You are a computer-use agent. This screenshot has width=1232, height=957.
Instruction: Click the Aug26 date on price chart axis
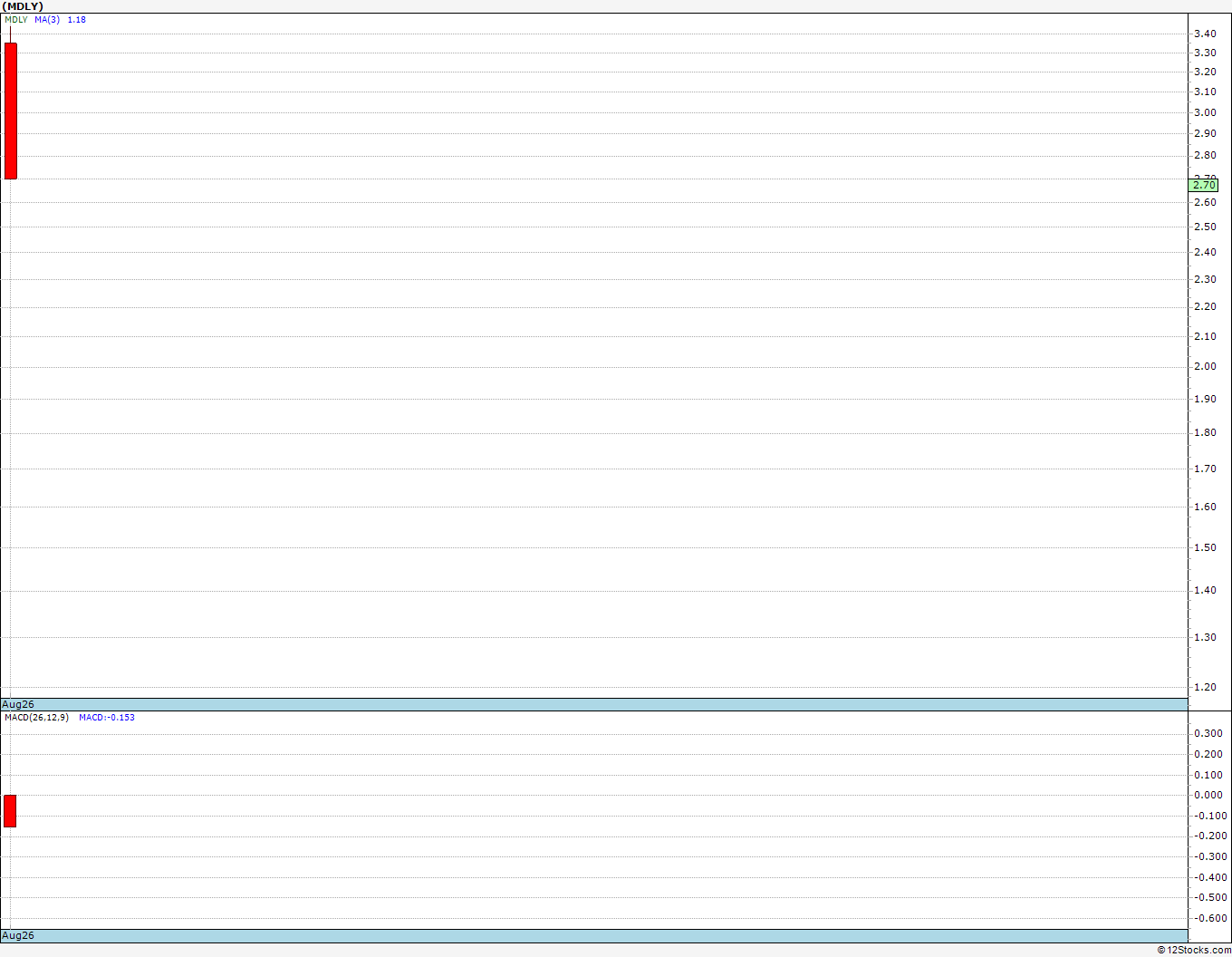pos(18,704)
